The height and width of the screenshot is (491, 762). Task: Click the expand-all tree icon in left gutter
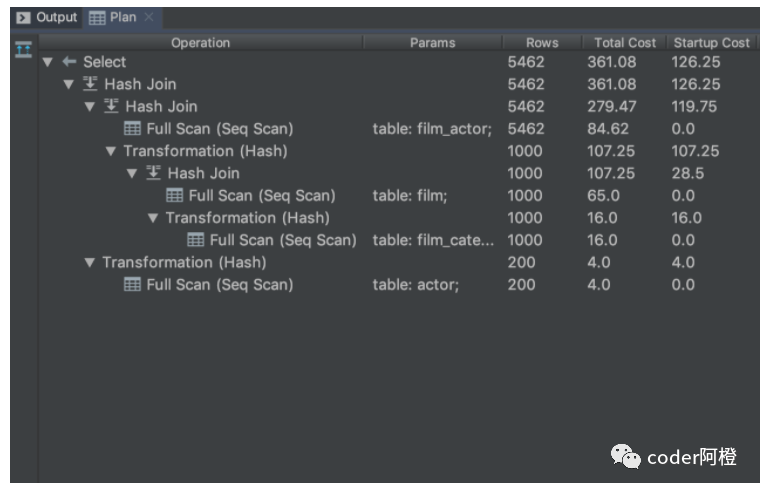(23, 51)
